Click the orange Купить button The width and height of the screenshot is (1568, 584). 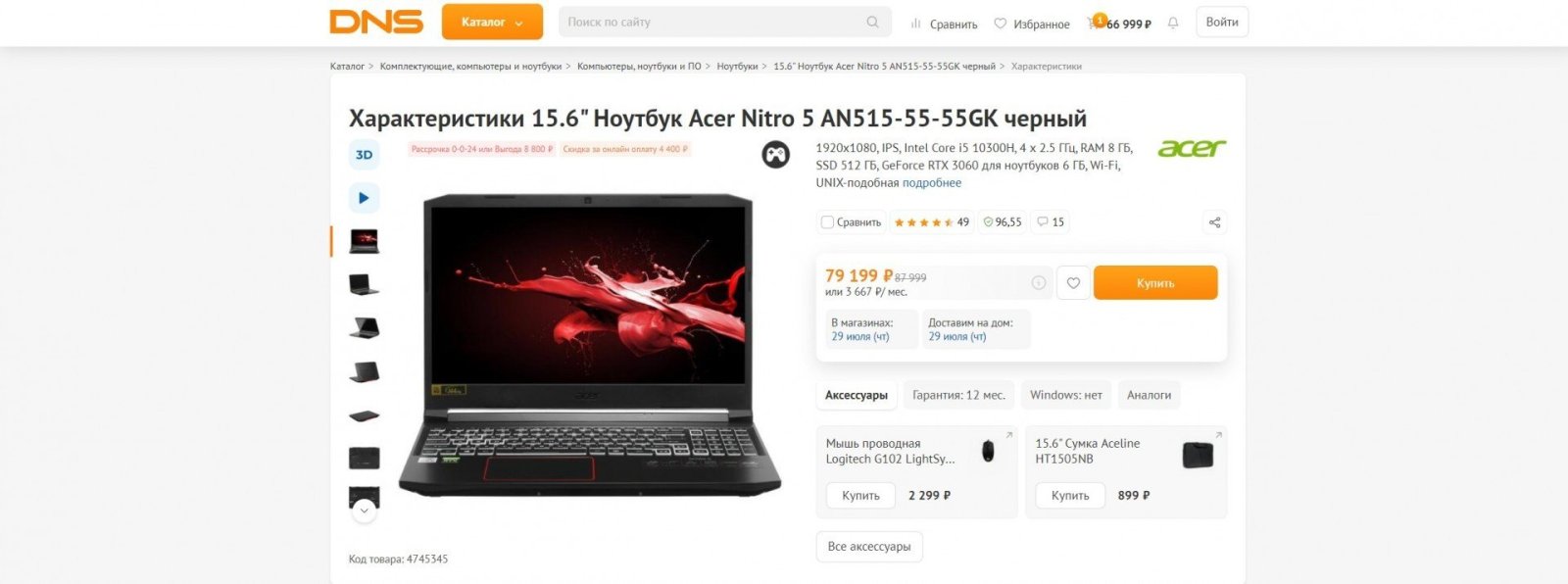(1155, 283)
